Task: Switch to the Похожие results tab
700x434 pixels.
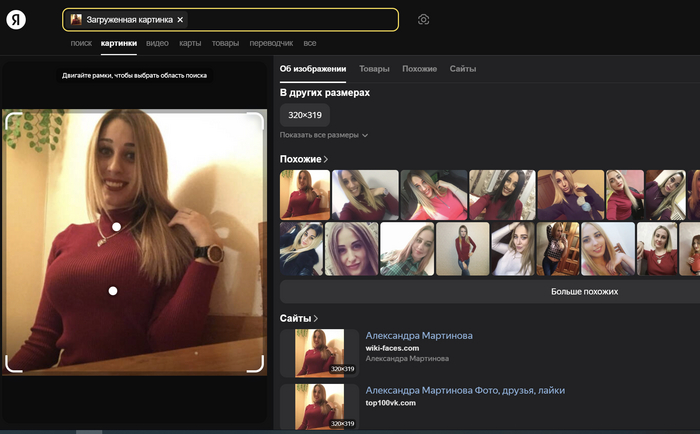Action: click(x=419, y=69)
